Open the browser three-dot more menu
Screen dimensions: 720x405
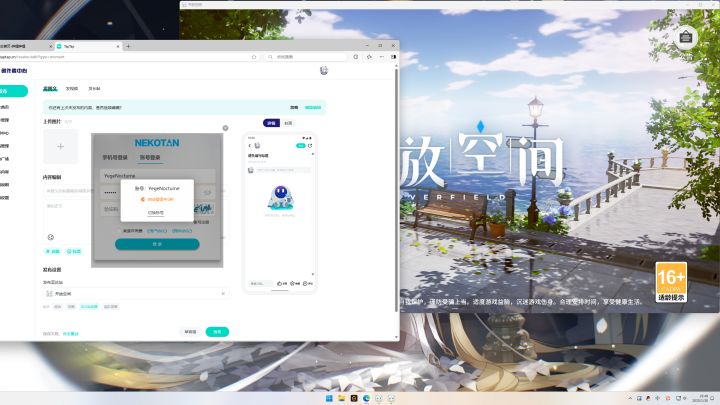(x=382, y=57)
